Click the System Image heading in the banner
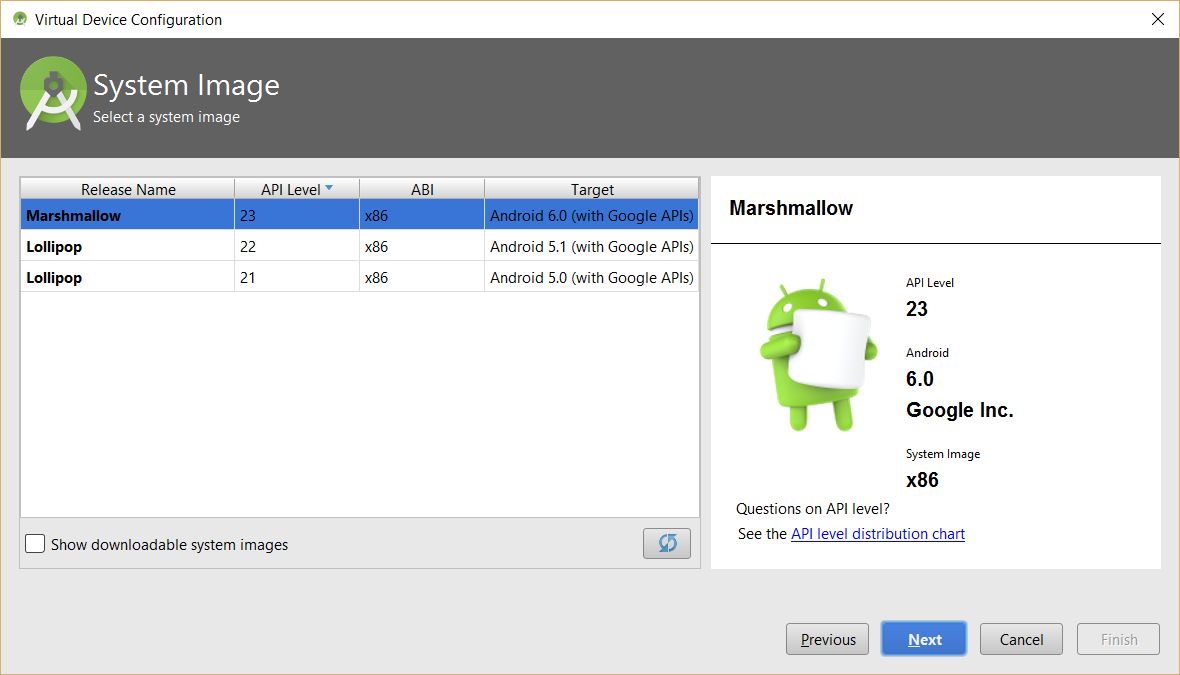Viewport: 1180px width, 675px height. pos(186,85)
